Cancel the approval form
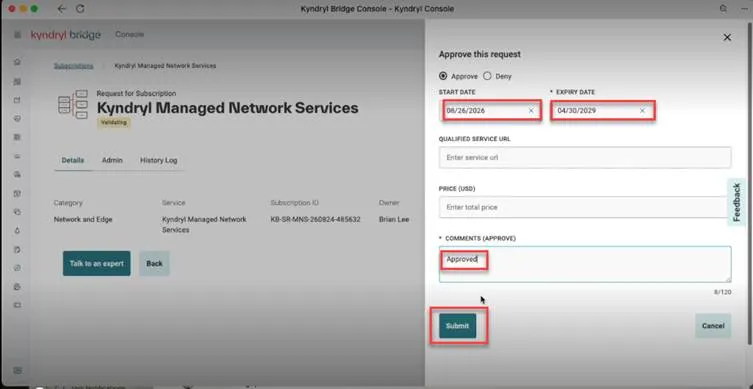This screenshot has width=753, height=389. tap(713, 326)
